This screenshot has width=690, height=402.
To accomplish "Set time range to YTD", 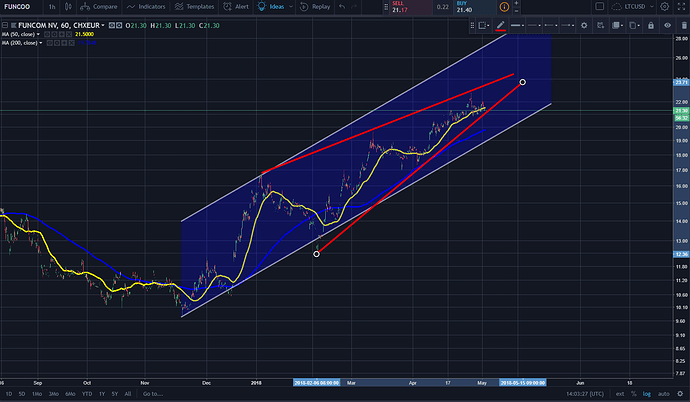I will (87, 394).
